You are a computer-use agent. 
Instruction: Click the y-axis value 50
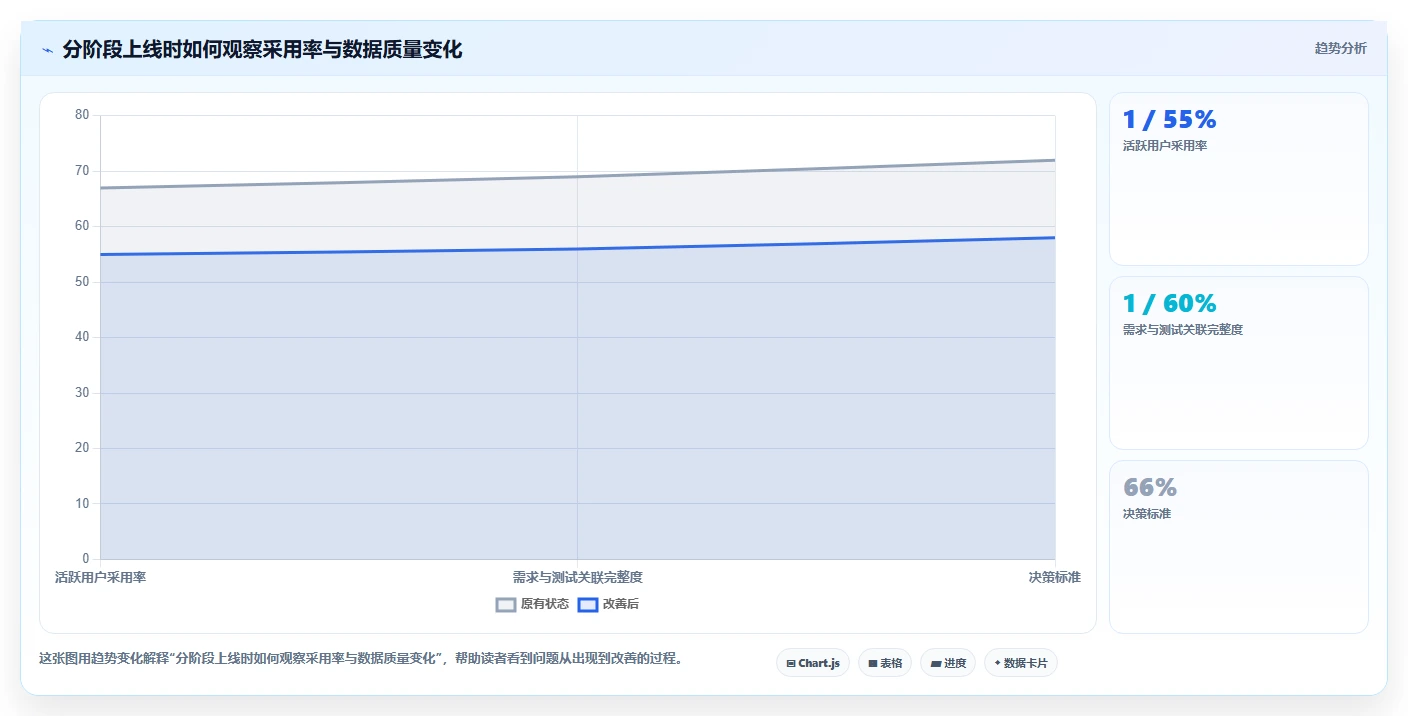82,282
